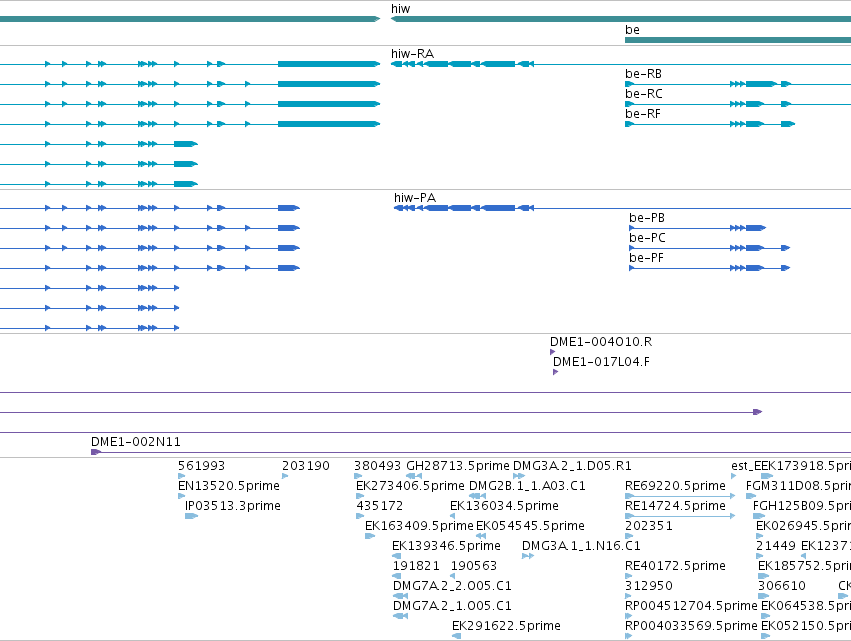Select the be gene label
Screen dimensions: 851x641
[x=632, y=30]
